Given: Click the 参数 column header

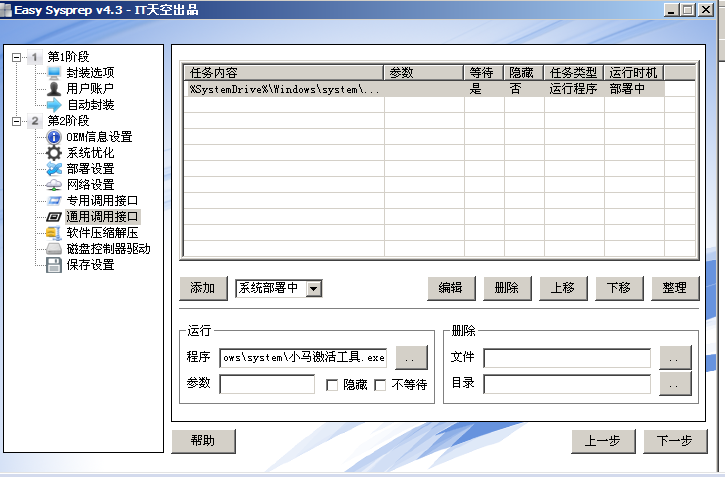Looking at the screenshot, I should click(424, 73).
